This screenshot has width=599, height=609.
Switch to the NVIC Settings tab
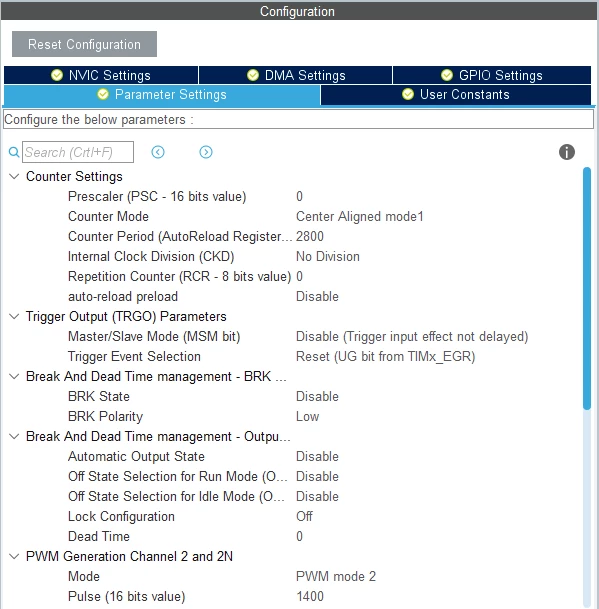pyautogui.click(x=101, y=75)
